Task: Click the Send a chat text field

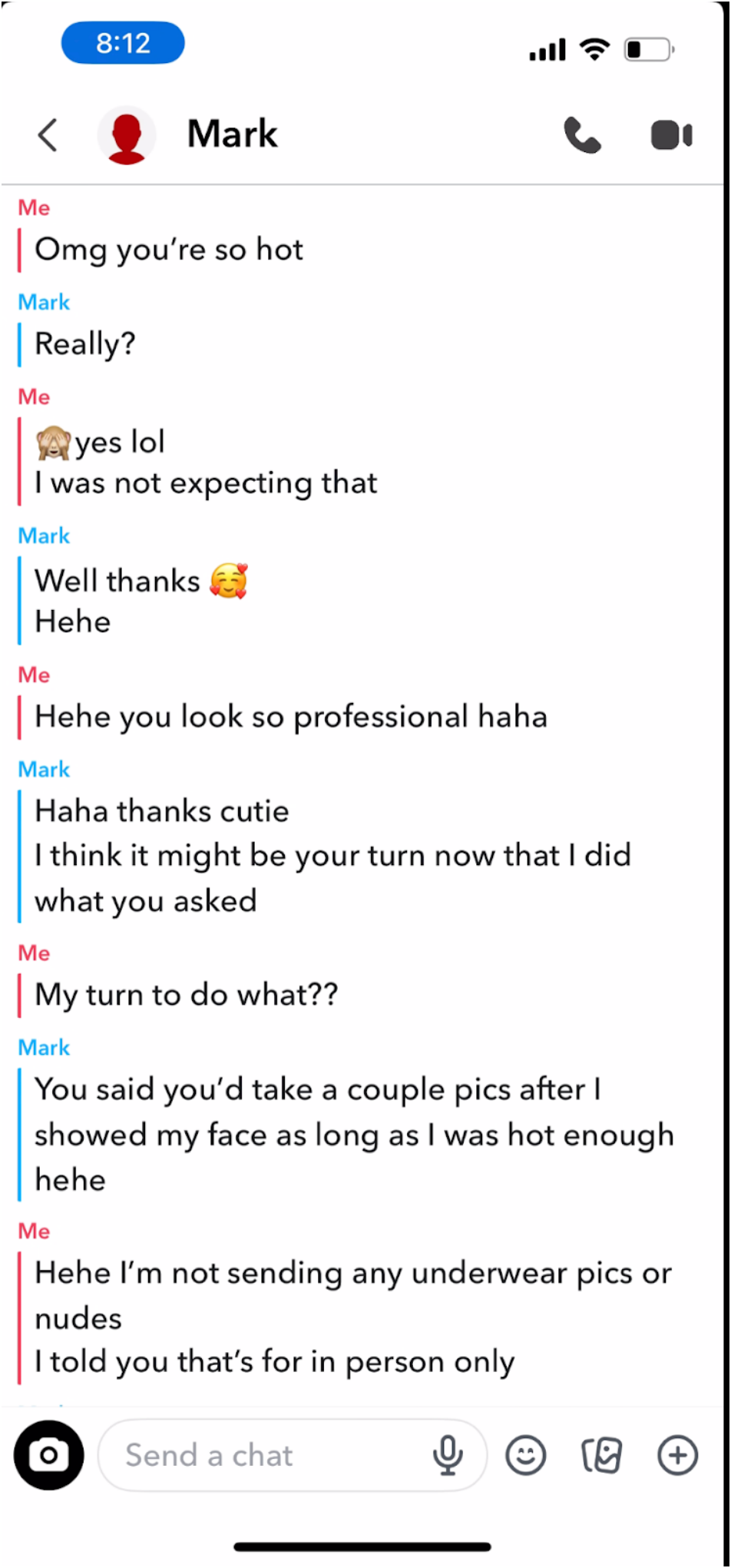Action: (261, 1455)
